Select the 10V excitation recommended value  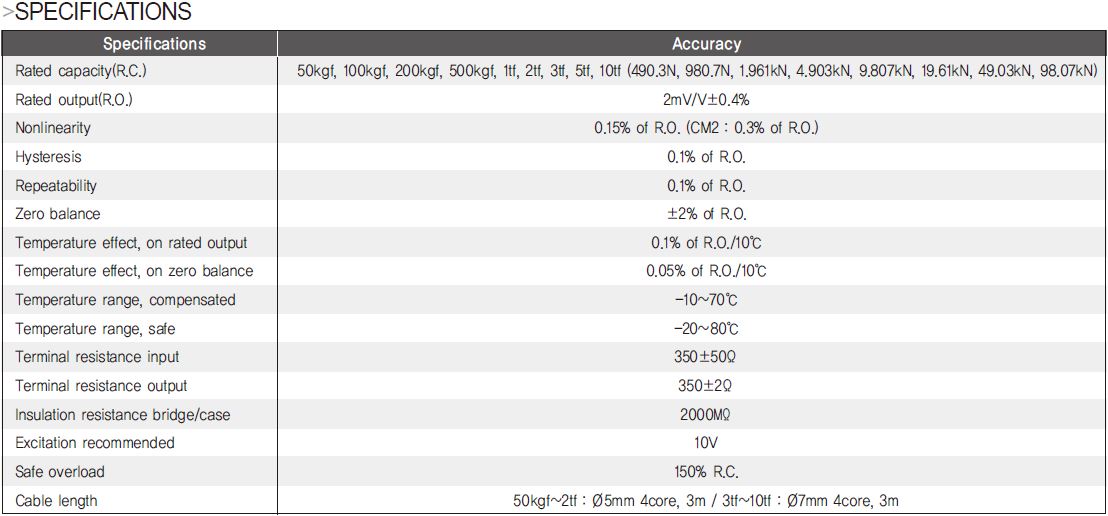click(706, 443)
